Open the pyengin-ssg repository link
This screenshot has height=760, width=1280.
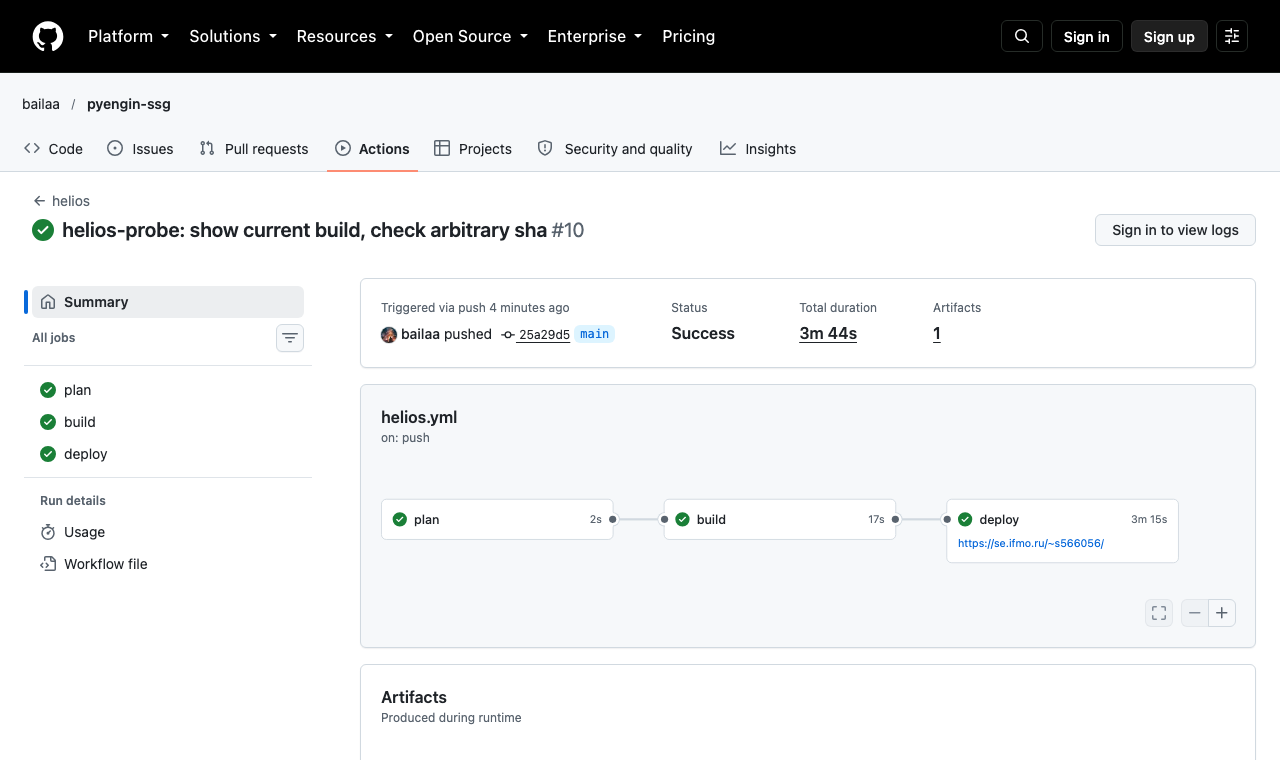[129, 104]
